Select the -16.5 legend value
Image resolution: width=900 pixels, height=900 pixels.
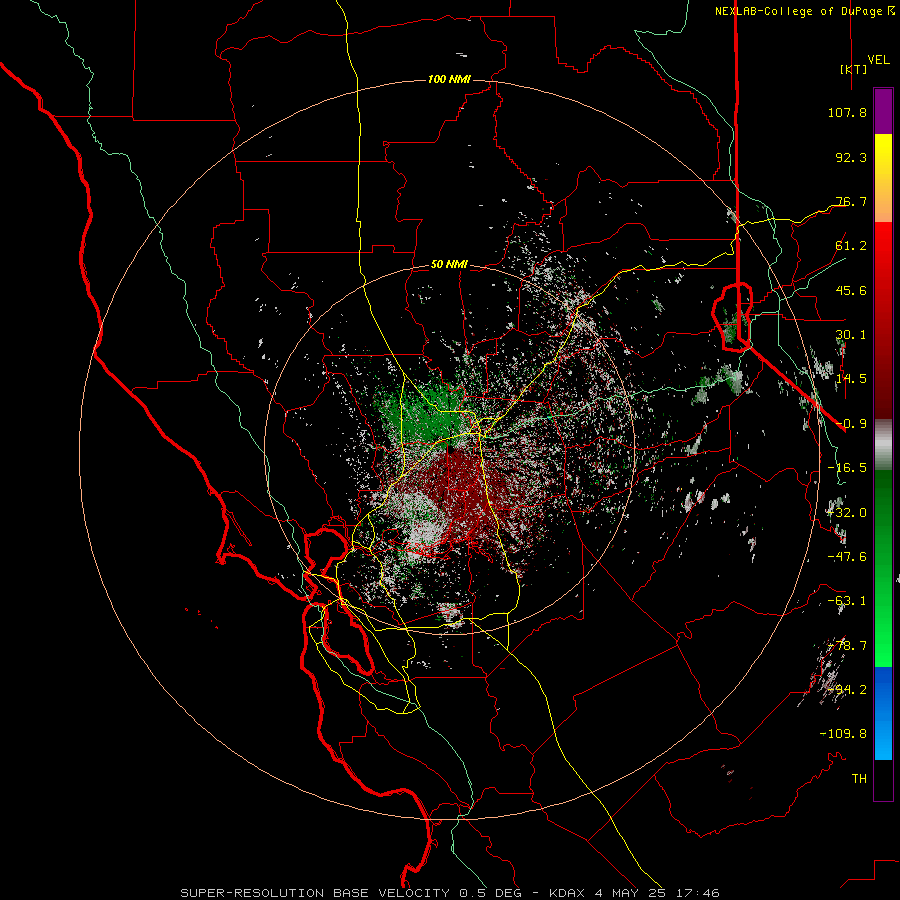847,468
